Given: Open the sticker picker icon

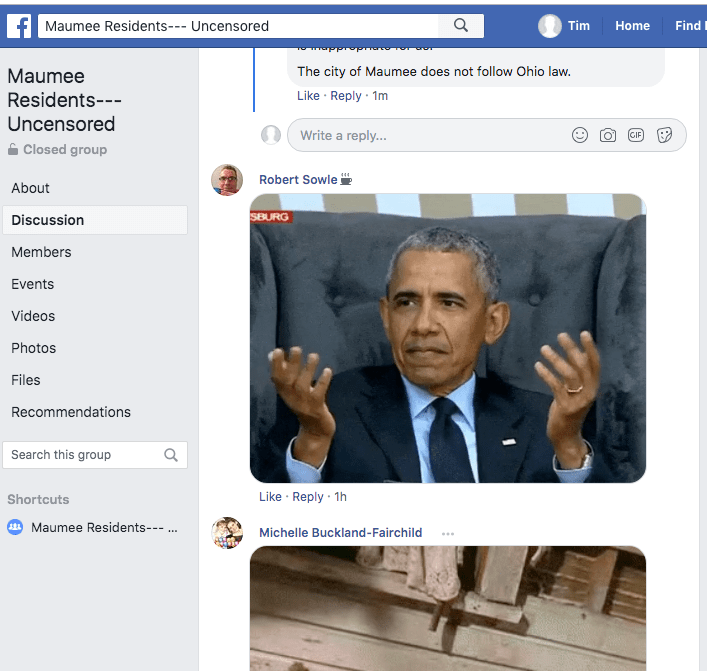Looking at the screenshot, I should click(x=664, y=135).
